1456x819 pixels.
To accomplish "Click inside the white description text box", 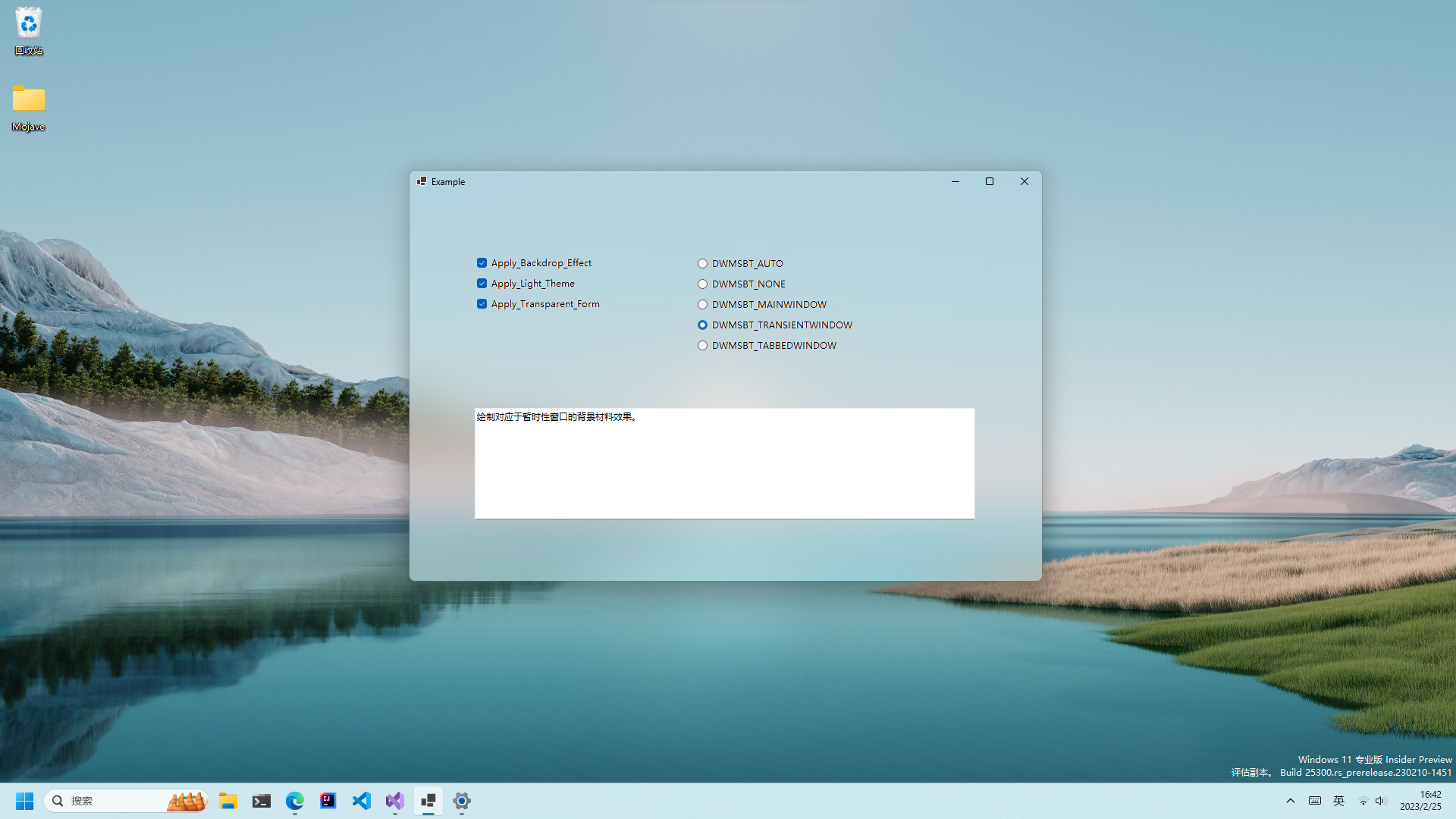I will (724, 470).
